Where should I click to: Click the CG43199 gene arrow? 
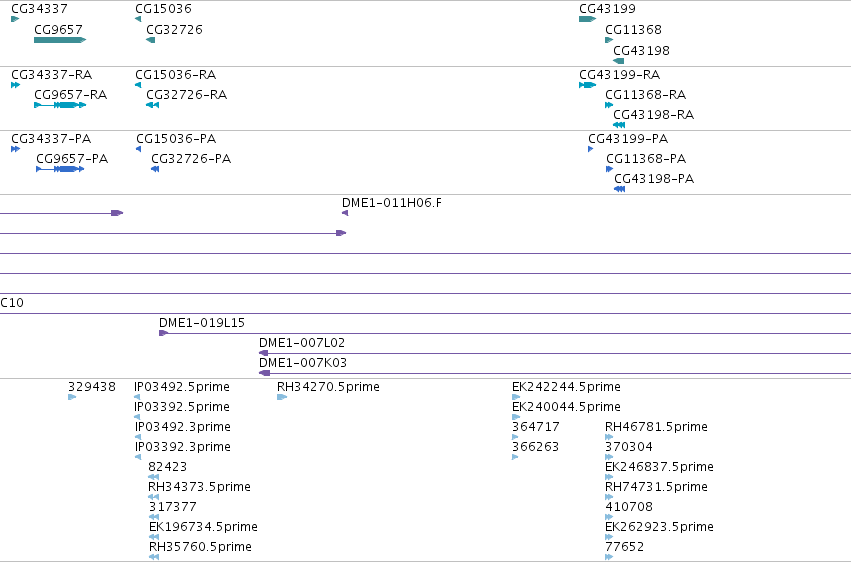587,19
